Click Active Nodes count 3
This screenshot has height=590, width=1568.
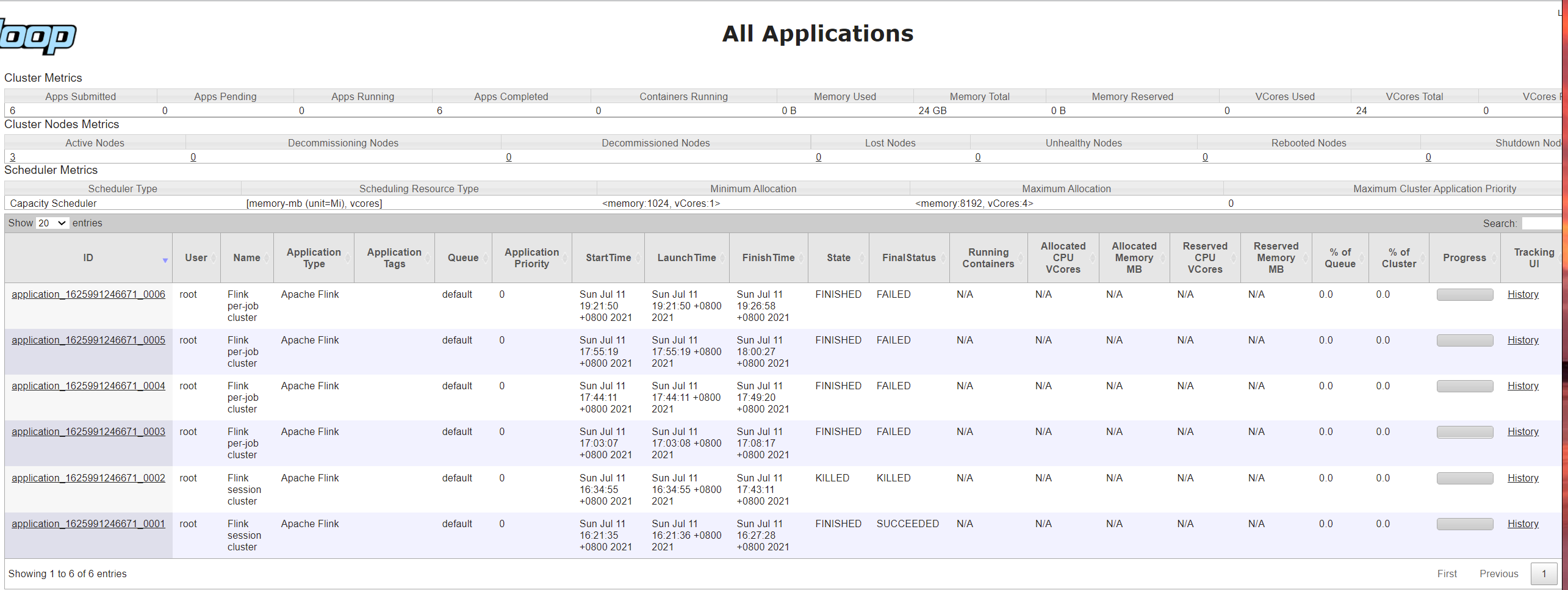(x=13, y=157)
